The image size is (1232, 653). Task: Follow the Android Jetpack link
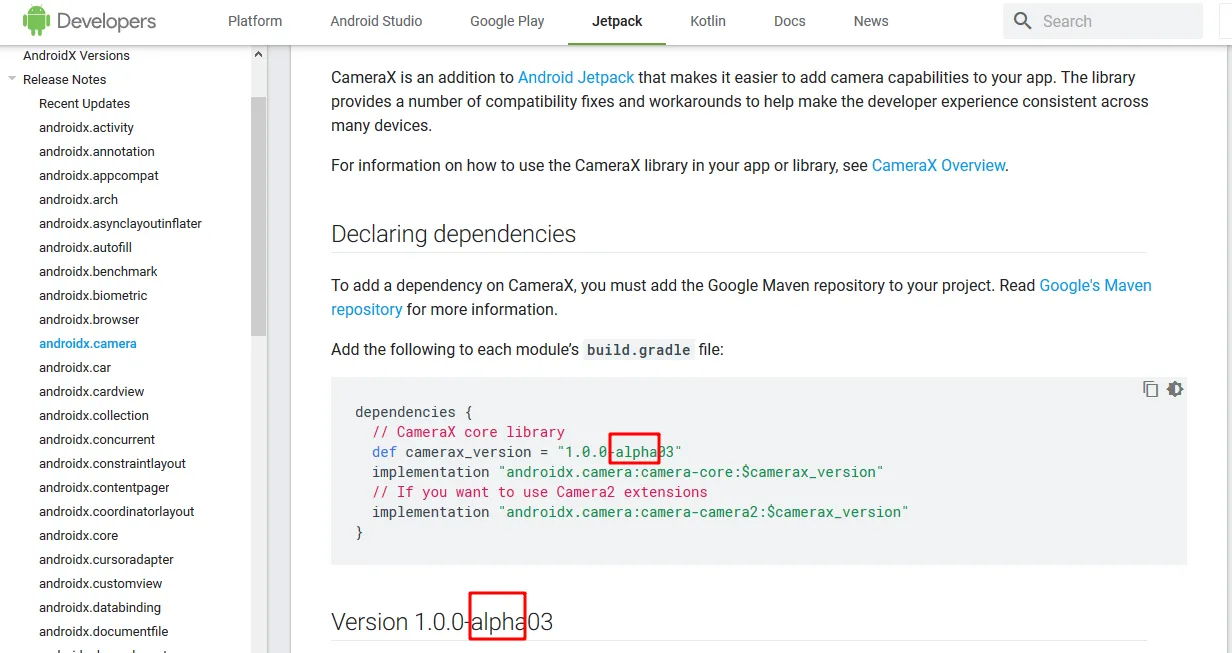coord(576,77)
